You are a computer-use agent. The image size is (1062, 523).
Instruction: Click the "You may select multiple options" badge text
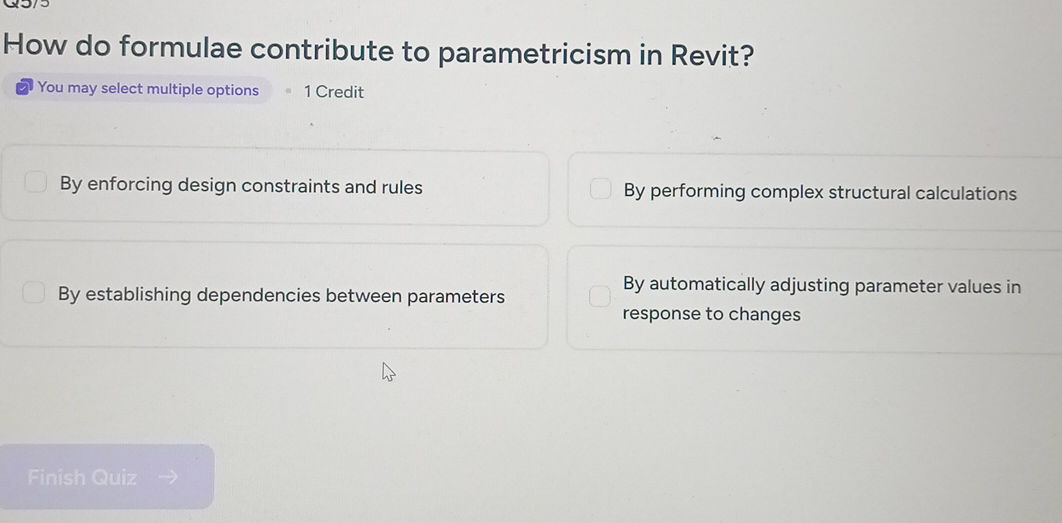148,89
